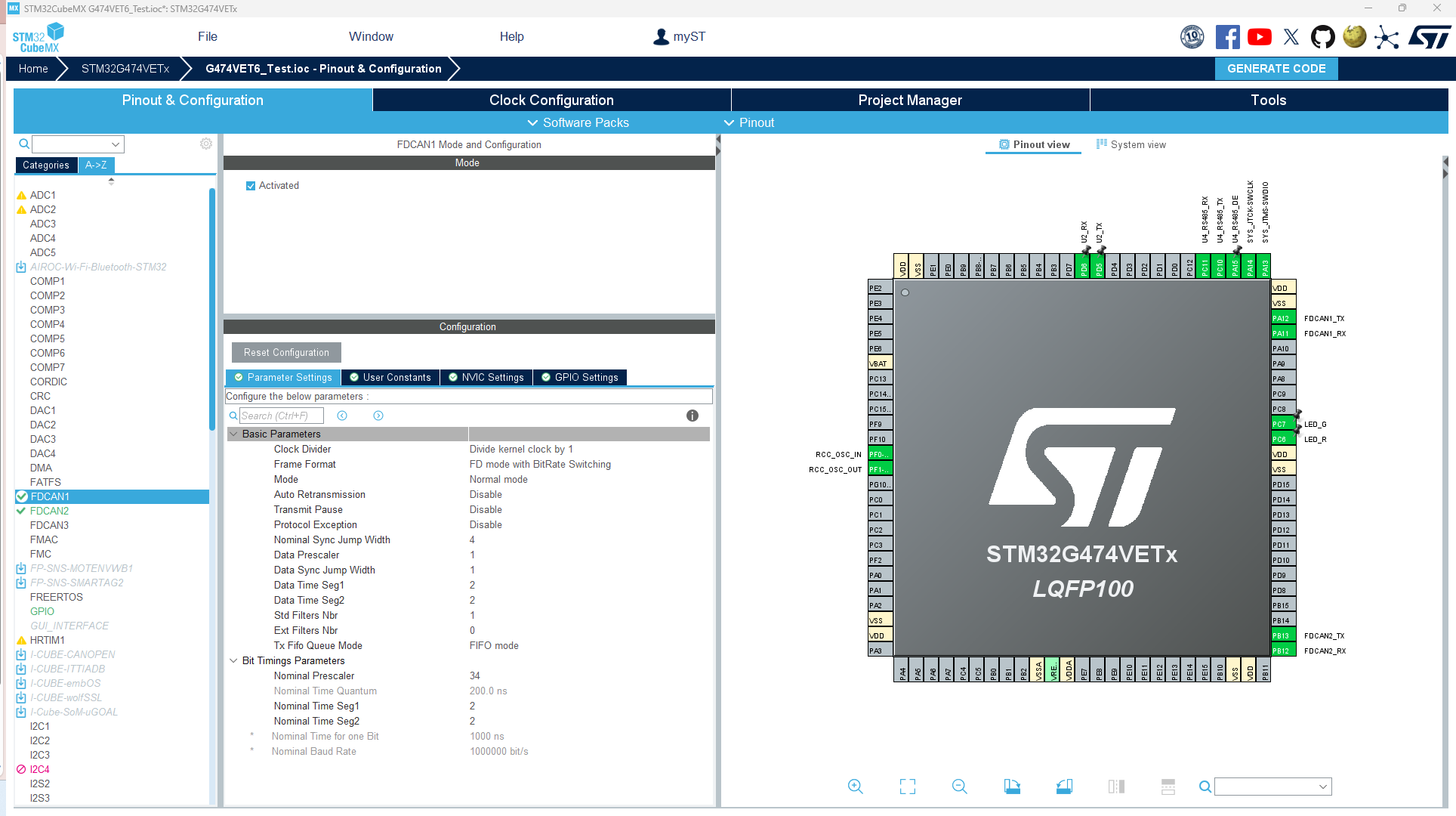Open the ST community network icon
The image size is (1456, 816).
pyautogui.click(x=1387, y=37)
